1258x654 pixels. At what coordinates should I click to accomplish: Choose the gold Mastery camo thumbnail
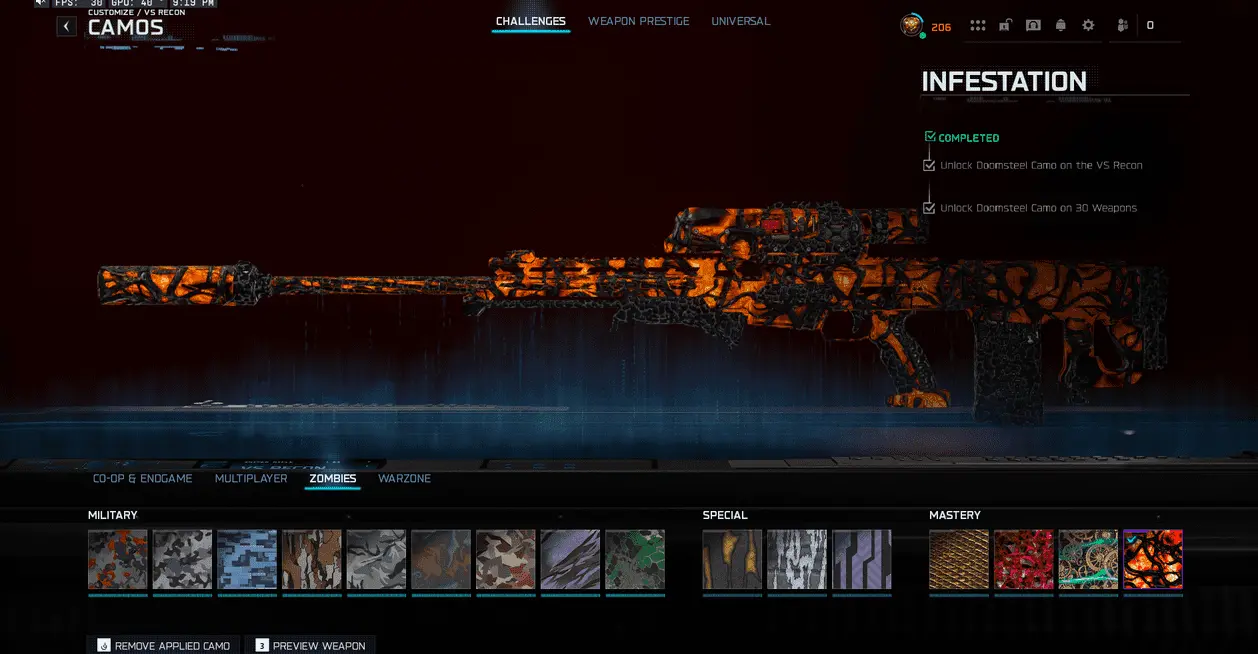coord(958,559)
